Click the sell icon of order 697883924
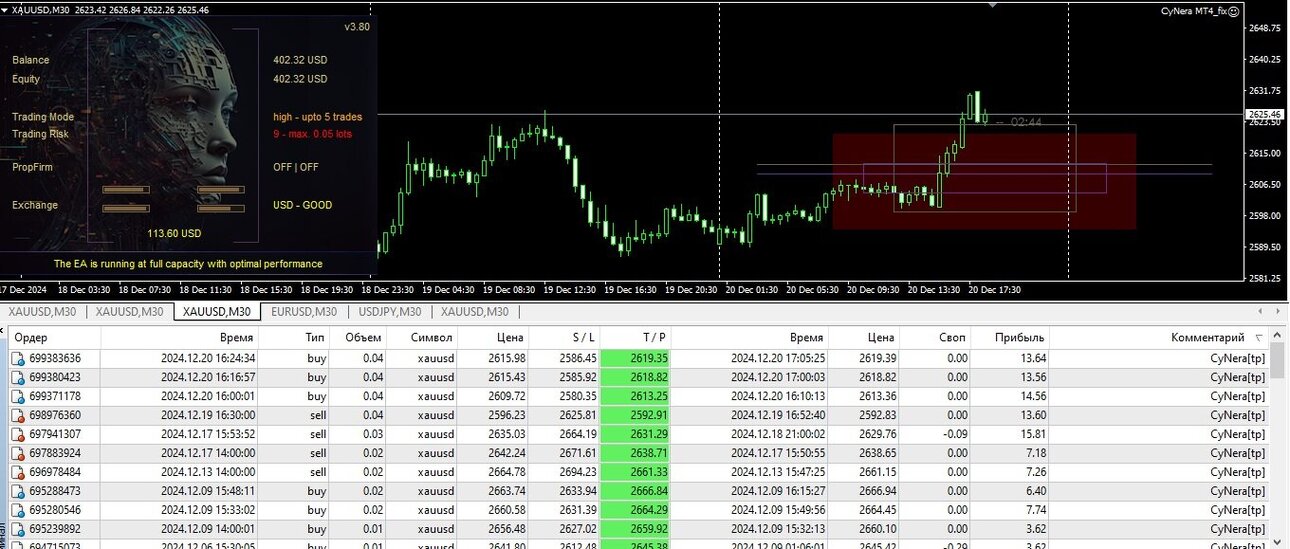The width and height of the screenshot is (1290, 549). coord(18,453)
